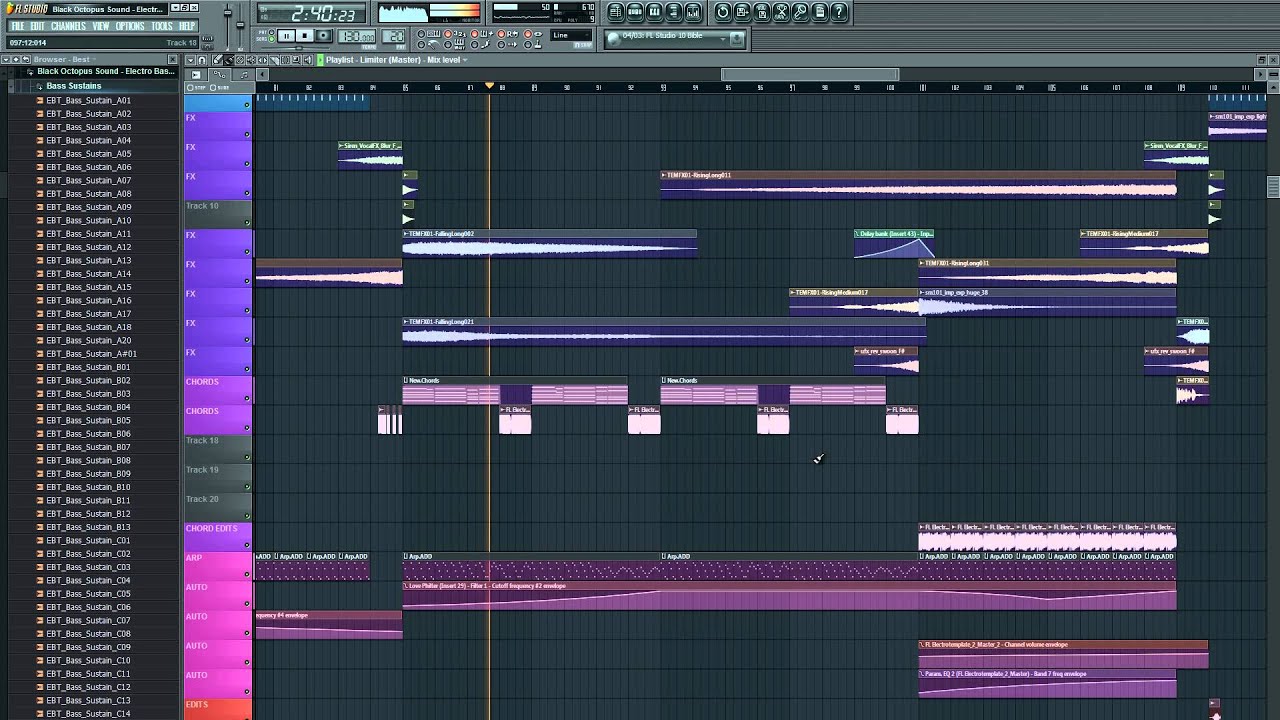Adjust the master pitch slider
The image size is (1280, 720).
click(x=240, y=24)
